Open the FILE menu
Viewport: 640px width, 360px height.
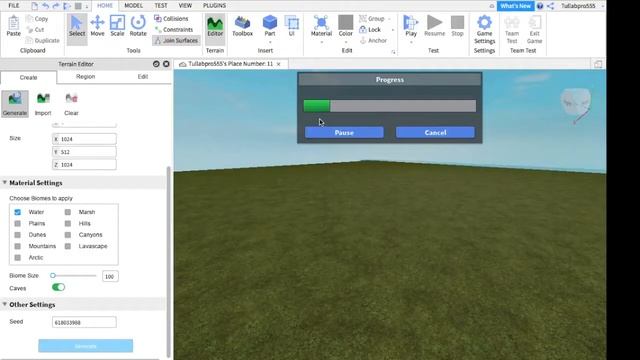click(13, 6)
